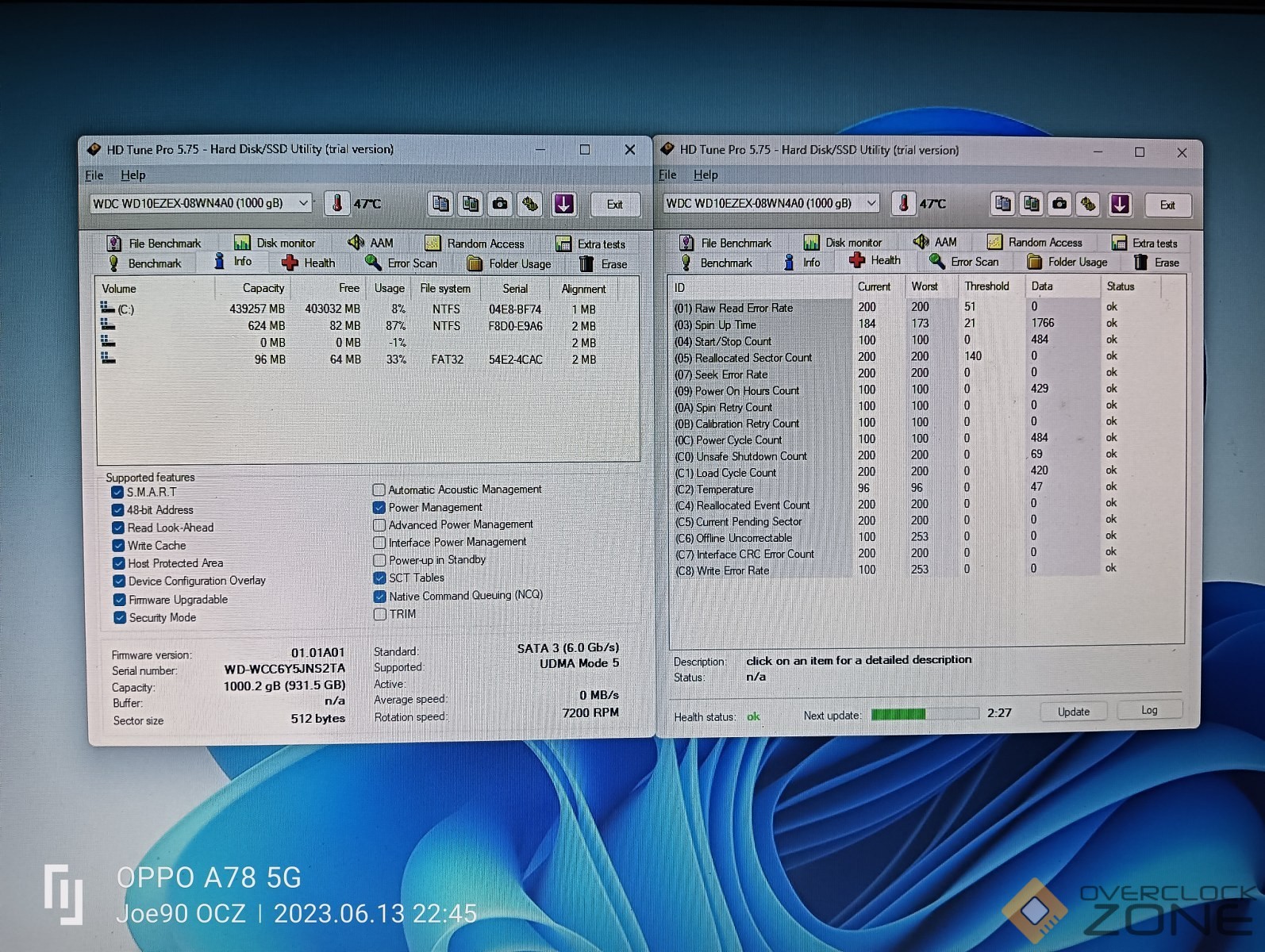
Task: Click the copy screenshot icon in right window toolbar
Action: pyautogui.click(x=1032, y=204)
